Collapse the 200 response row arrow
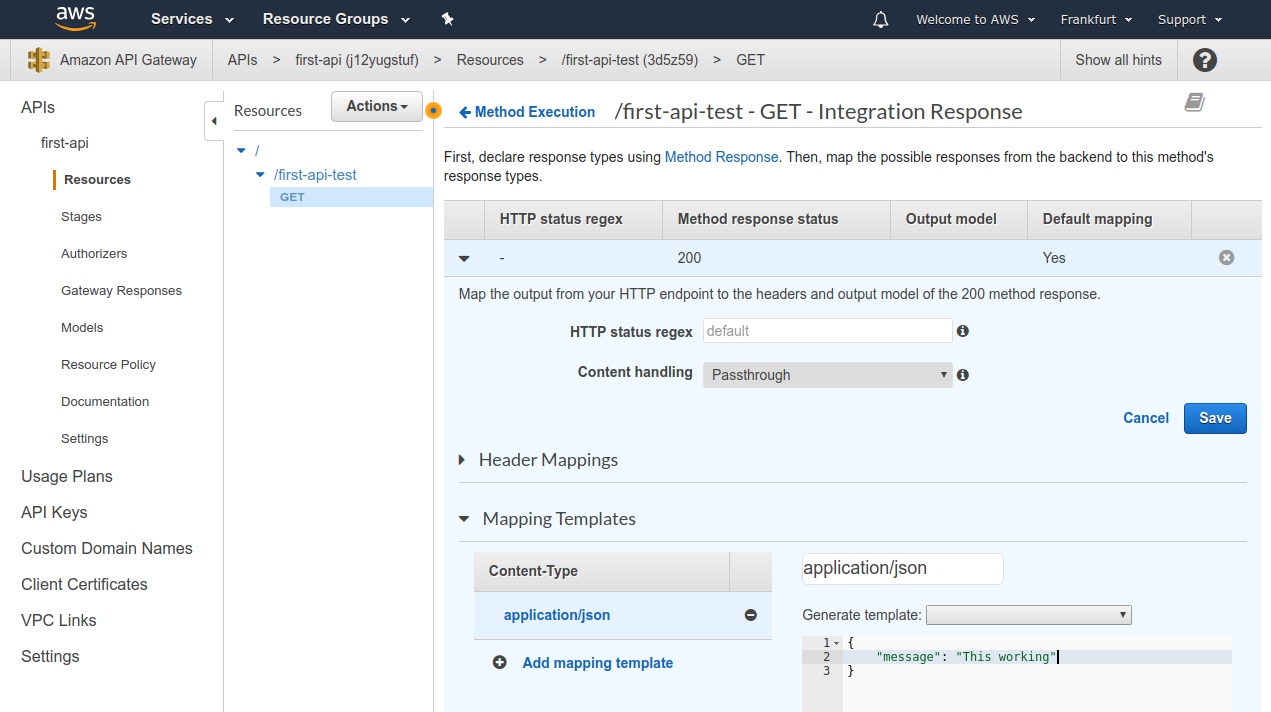This screenshot has height=712, width=1271. click(x=464, y=258)
